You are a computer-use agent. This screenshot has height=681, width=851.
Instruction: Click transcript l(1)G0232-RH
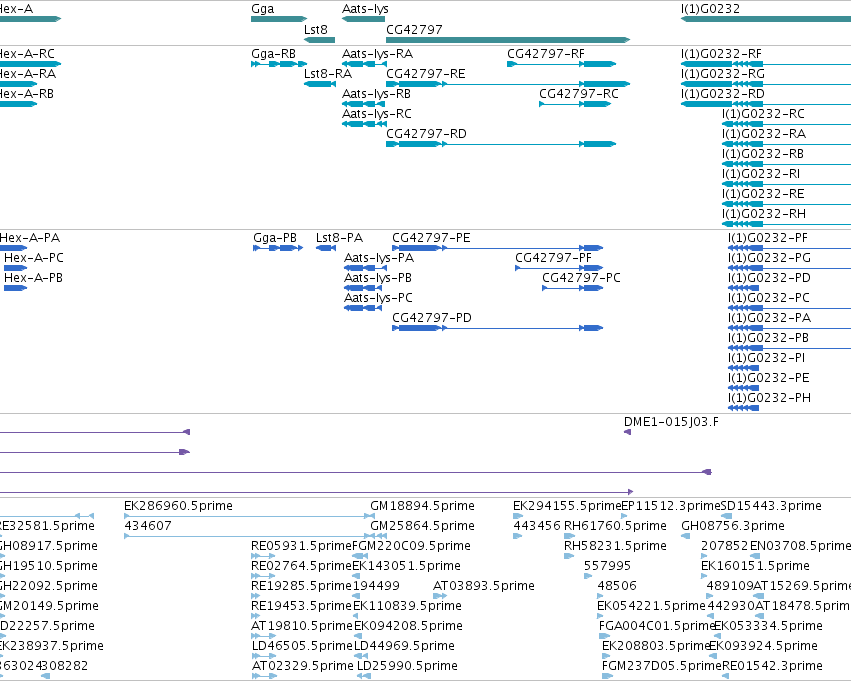[x=786, y=224]
